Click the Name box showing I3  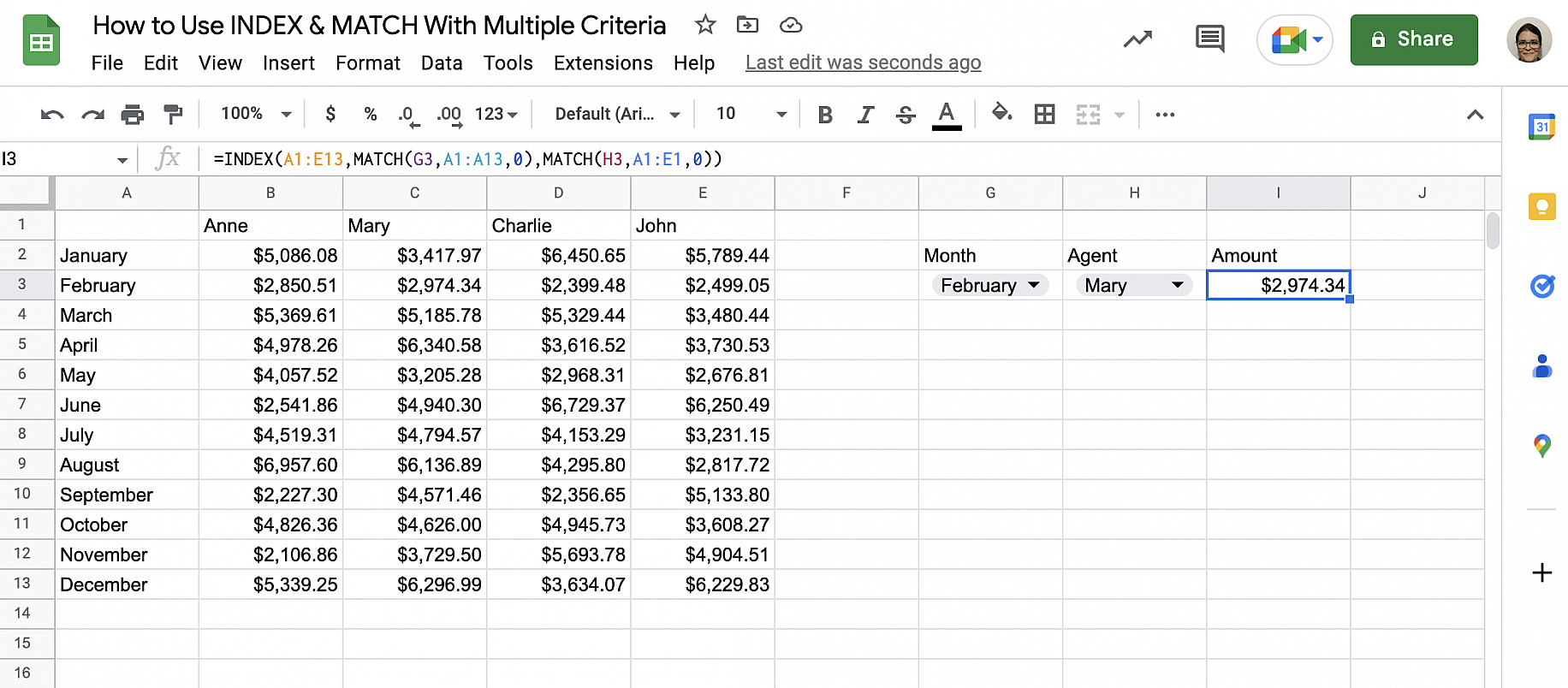[67, 159]
